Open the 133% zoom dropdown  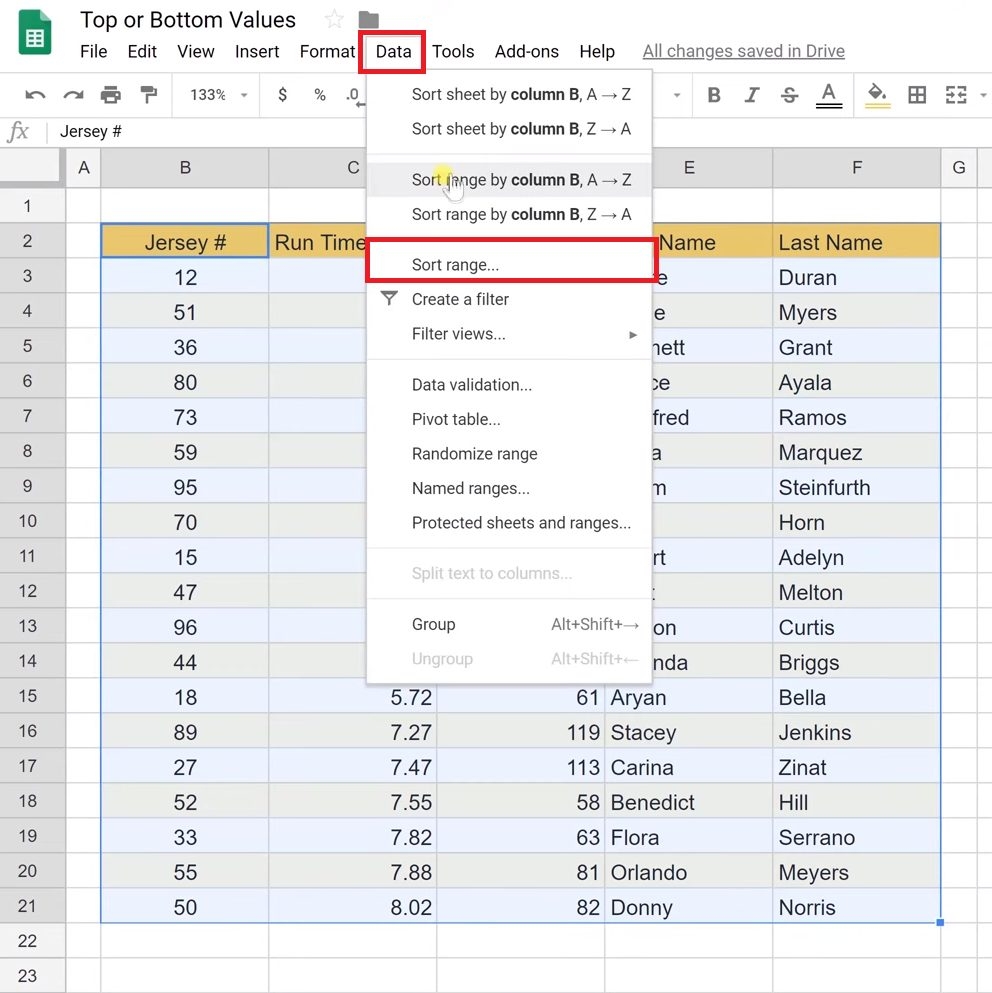click(217, 95)
